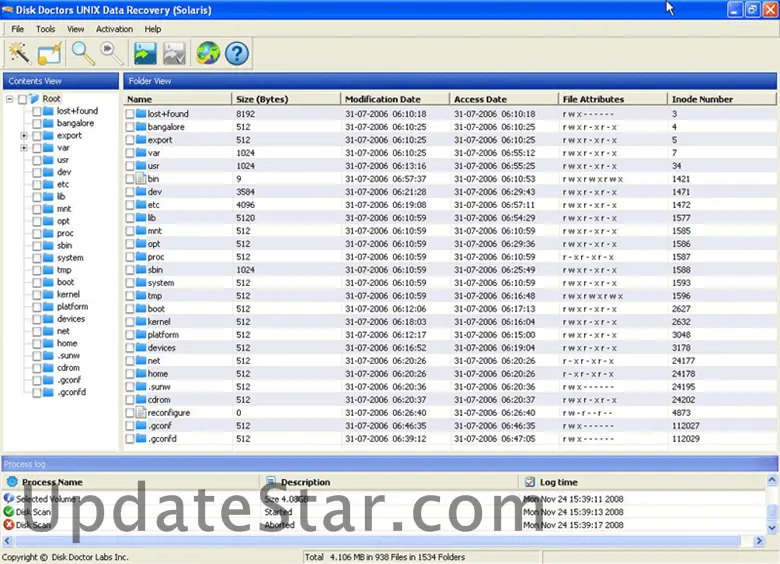
Task: Click the Log time column icon
Action: pyautogui.click(x=530, y=481)
